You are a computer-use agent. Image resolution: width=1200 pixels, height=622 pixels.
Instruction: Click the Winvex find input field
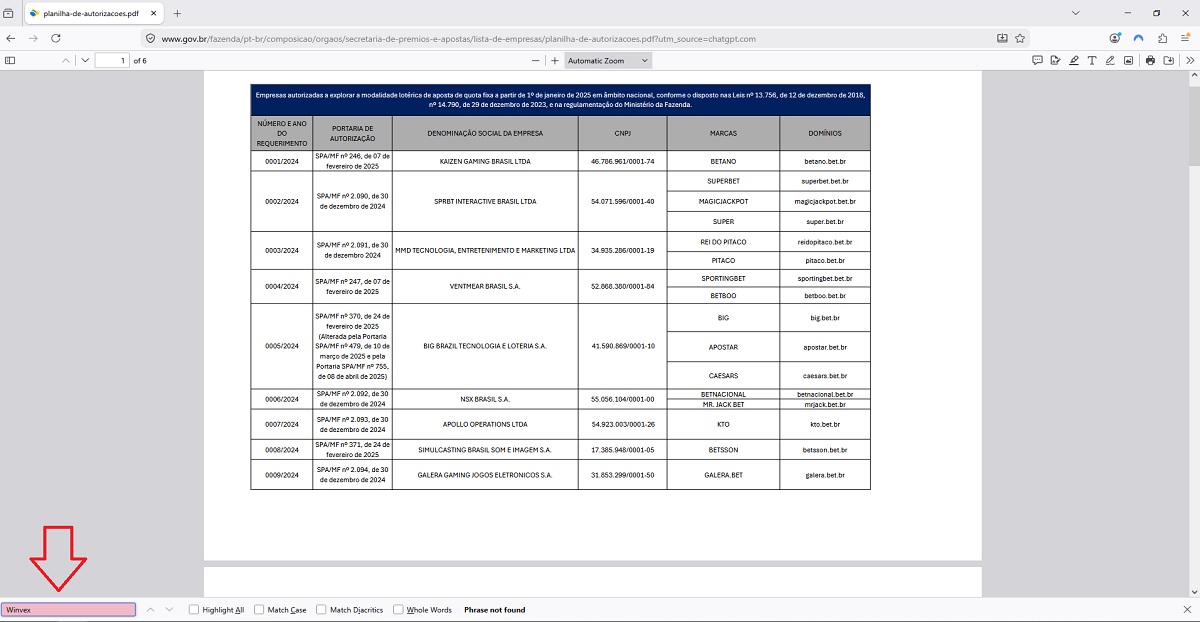tap(68, 609)
